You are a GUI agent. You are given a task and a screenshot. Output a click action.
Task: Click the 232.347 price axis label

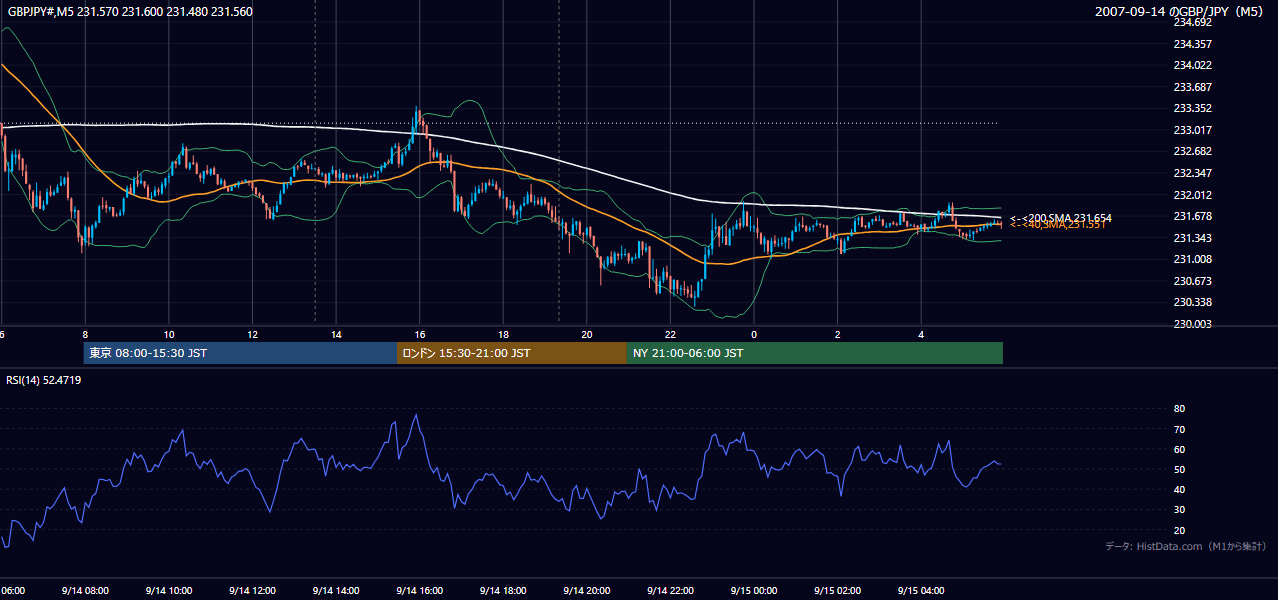1193,173
